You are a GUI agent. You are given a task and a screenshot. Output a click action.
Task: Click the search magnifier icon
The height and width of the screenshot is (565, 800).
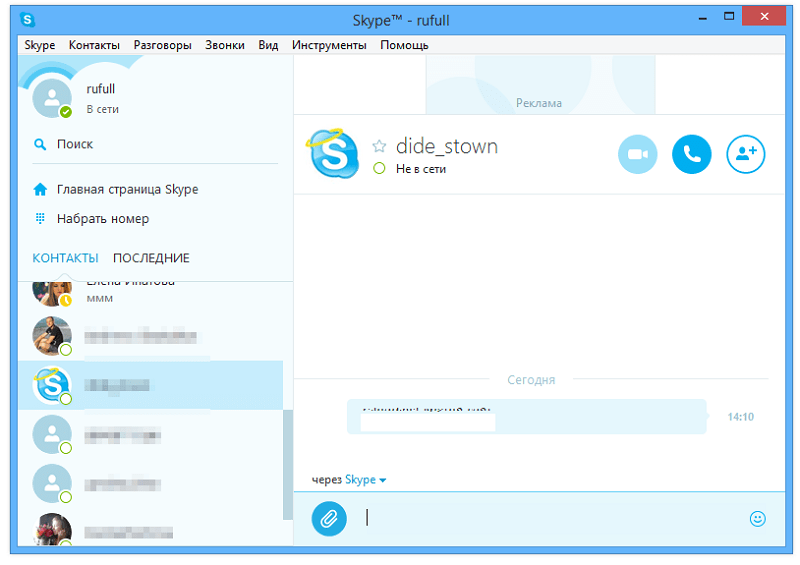[x=40, y=144]
